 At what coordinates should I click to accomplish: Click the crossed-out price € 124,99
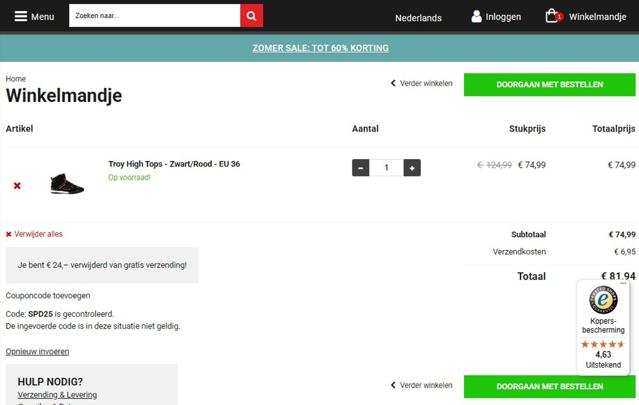pos(494,165)
